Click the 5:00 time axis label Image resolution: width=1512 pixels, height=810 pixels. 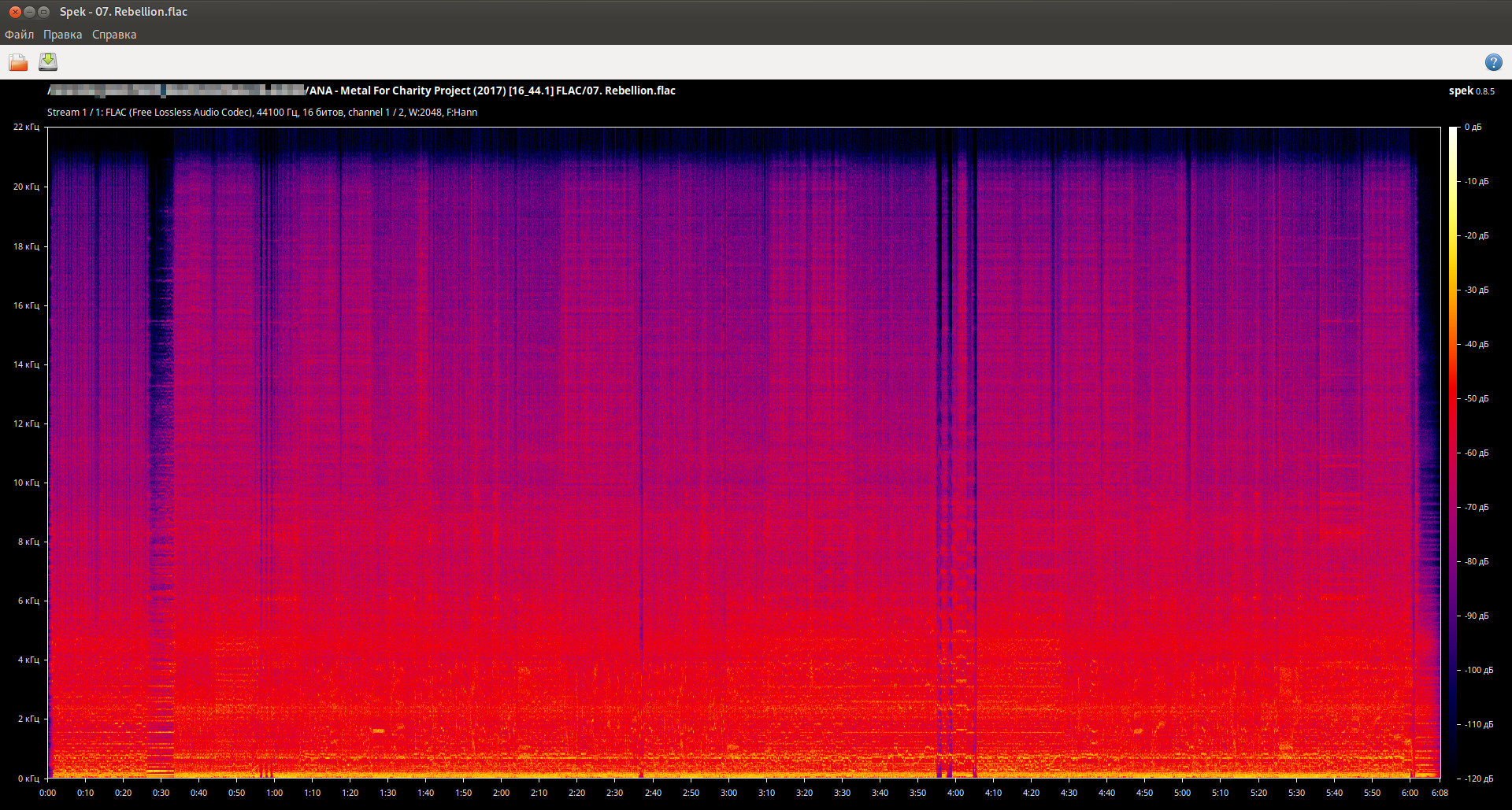(x=1183, y=793)
